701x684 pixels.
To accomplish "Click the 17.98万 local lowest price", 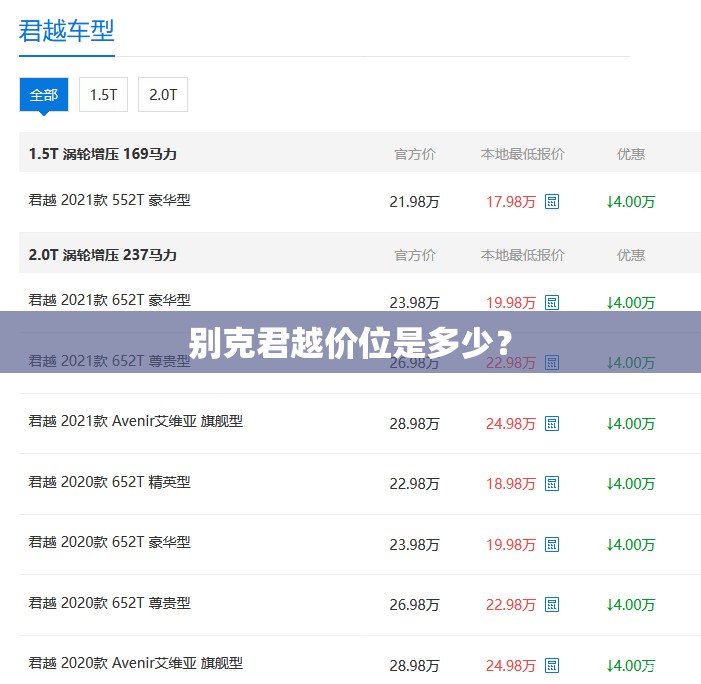I will [x=511, y=202].
